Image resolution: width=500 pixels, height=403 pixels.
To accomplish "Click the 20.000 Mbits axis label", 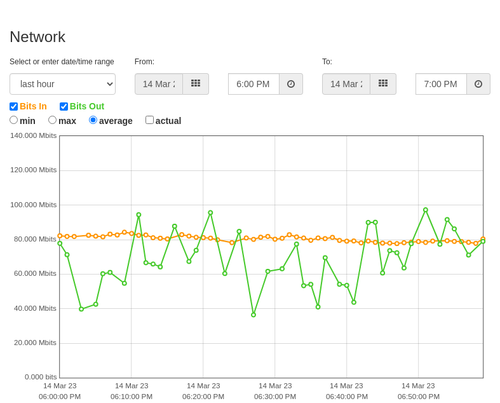I will tap(35, 343).
